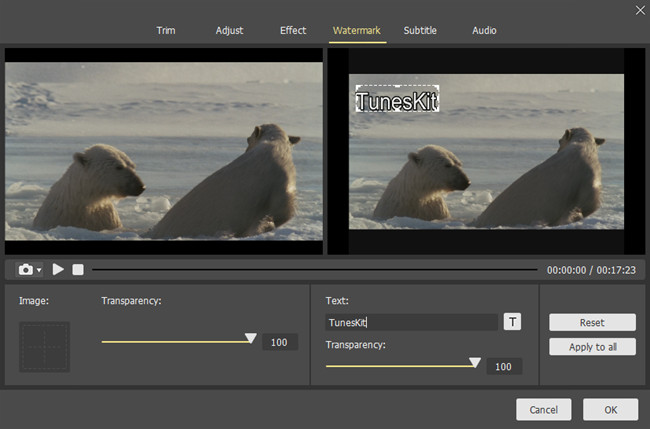Image resolution: width=650 pixels, height=429 pixels.
Task: Click the video playback progress bar
Action: 315,270
